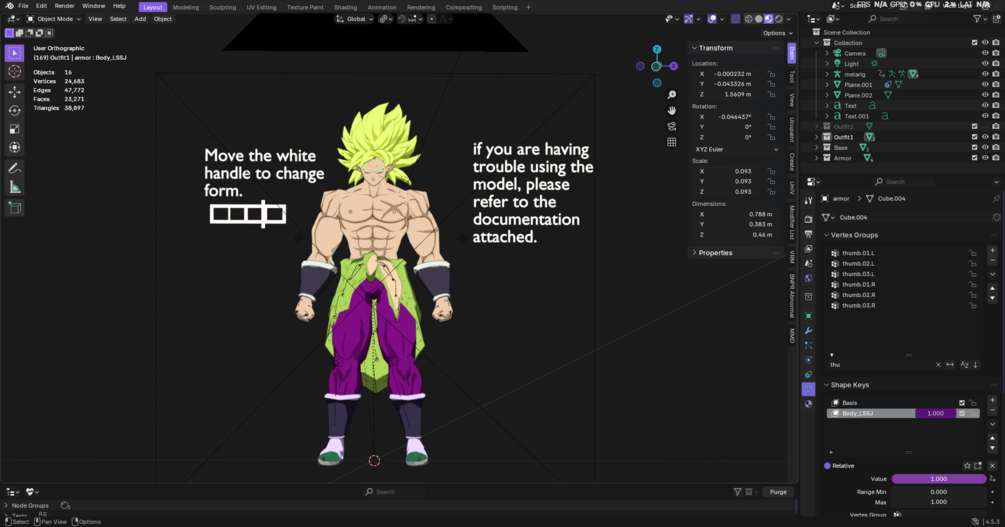Click the Purge button
Image resolution: width=1005 pixels, height=527 pixels.
[778, 492]
